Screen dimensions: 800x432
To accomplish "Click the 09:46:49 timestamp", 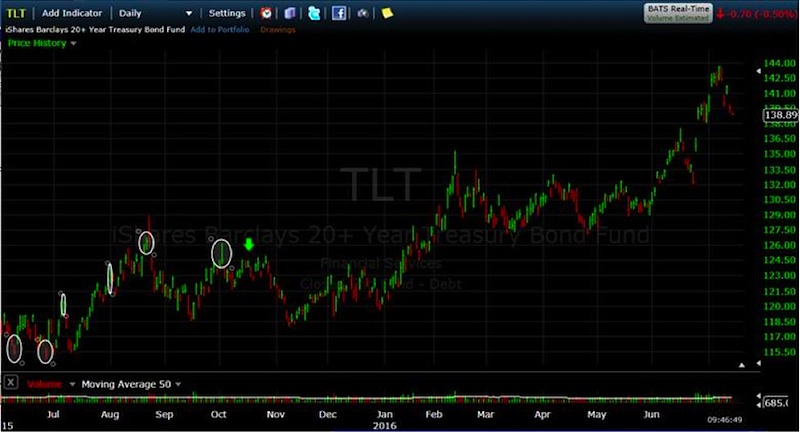I will point(724,420).
